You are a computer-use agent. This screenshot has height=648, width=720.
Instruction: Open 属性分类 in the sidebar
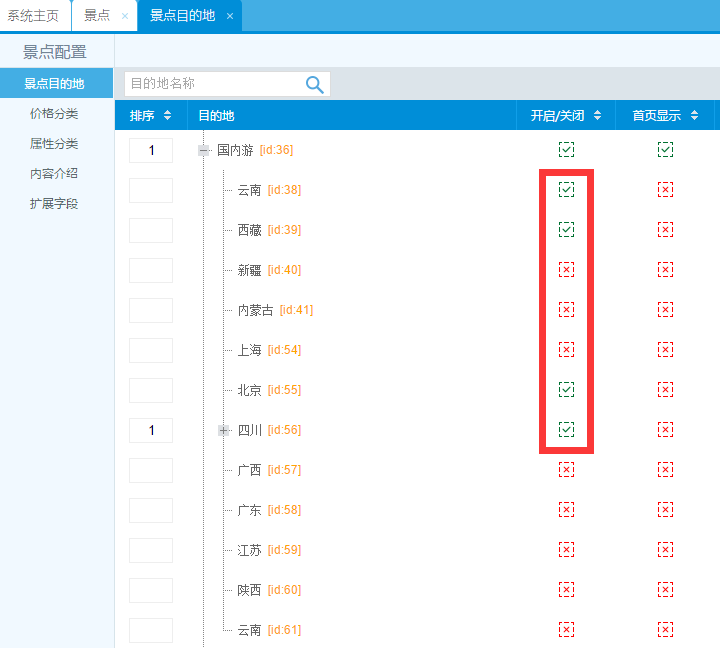pos(54,144)
